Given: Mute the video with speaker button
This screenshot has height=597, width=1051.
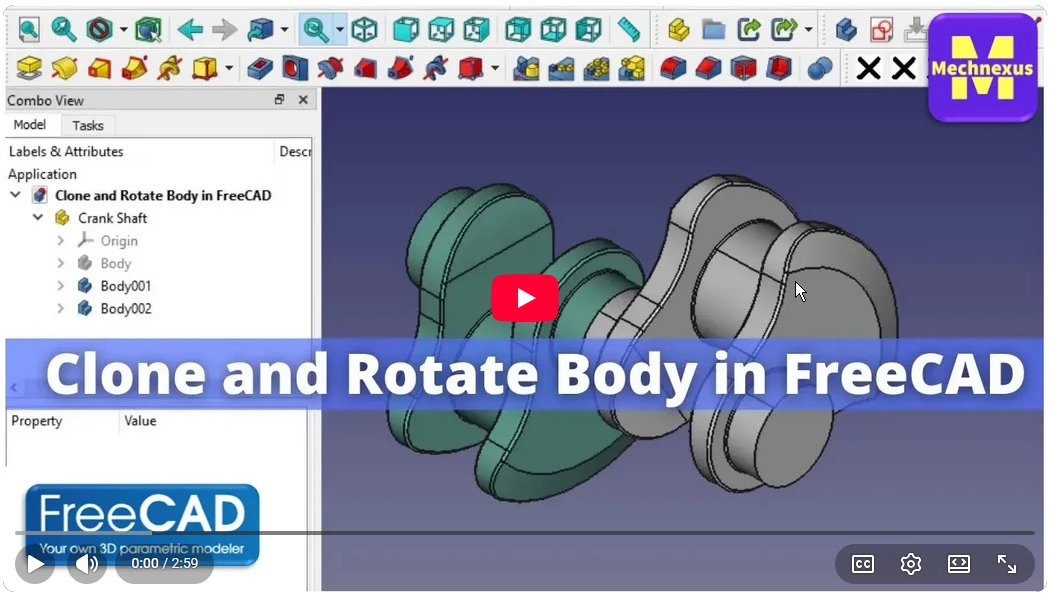Looking at the screenshot, I should point(87,564).
